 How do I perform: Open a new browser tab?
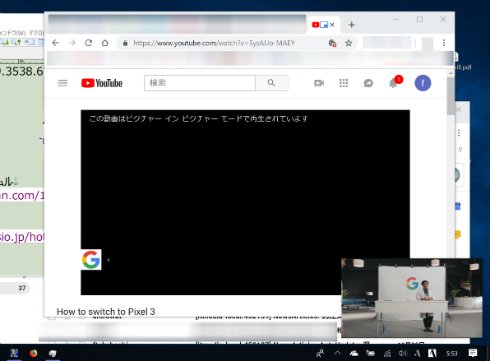352,25
